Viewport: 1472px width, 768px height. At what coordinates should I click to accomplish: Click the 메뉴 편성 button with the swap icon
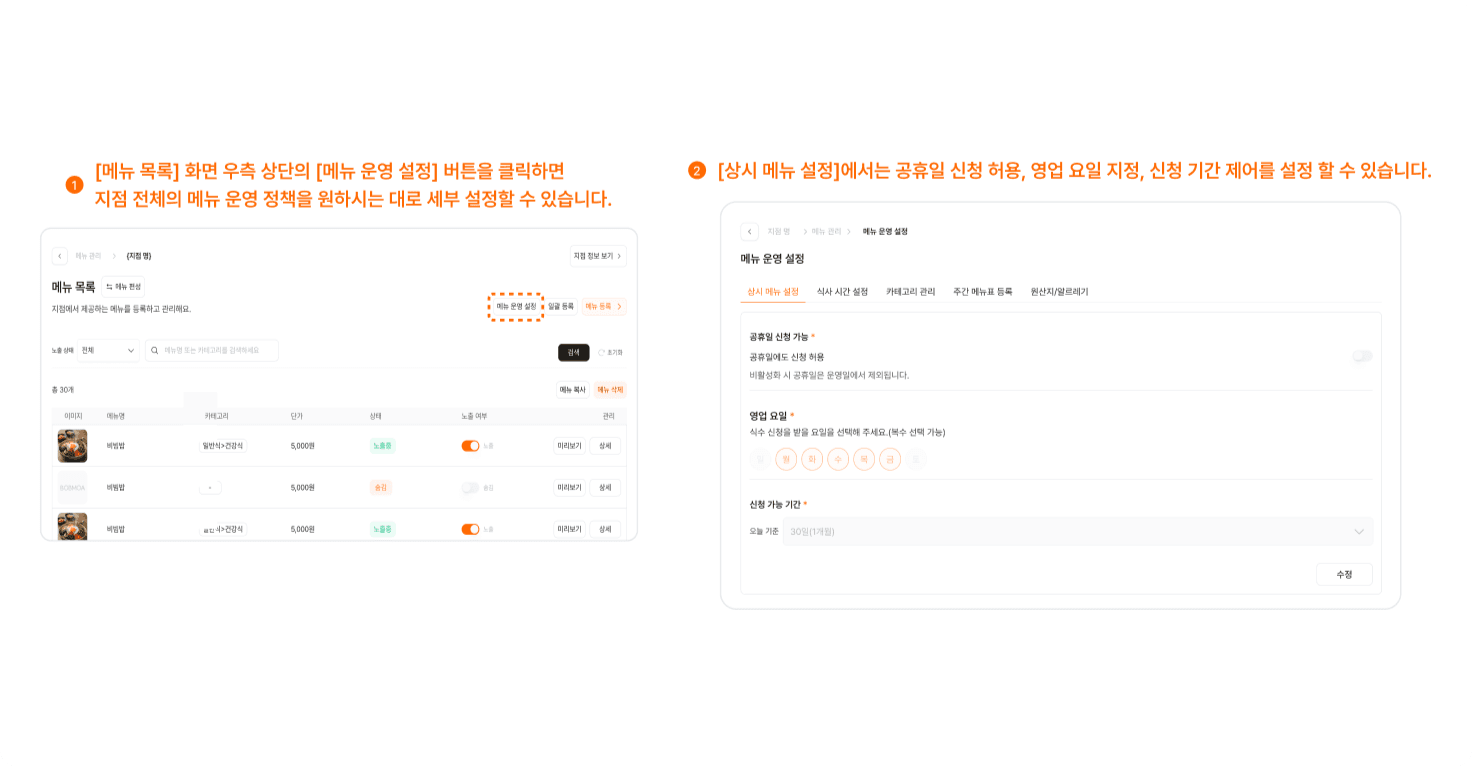(x=124, y=286)
